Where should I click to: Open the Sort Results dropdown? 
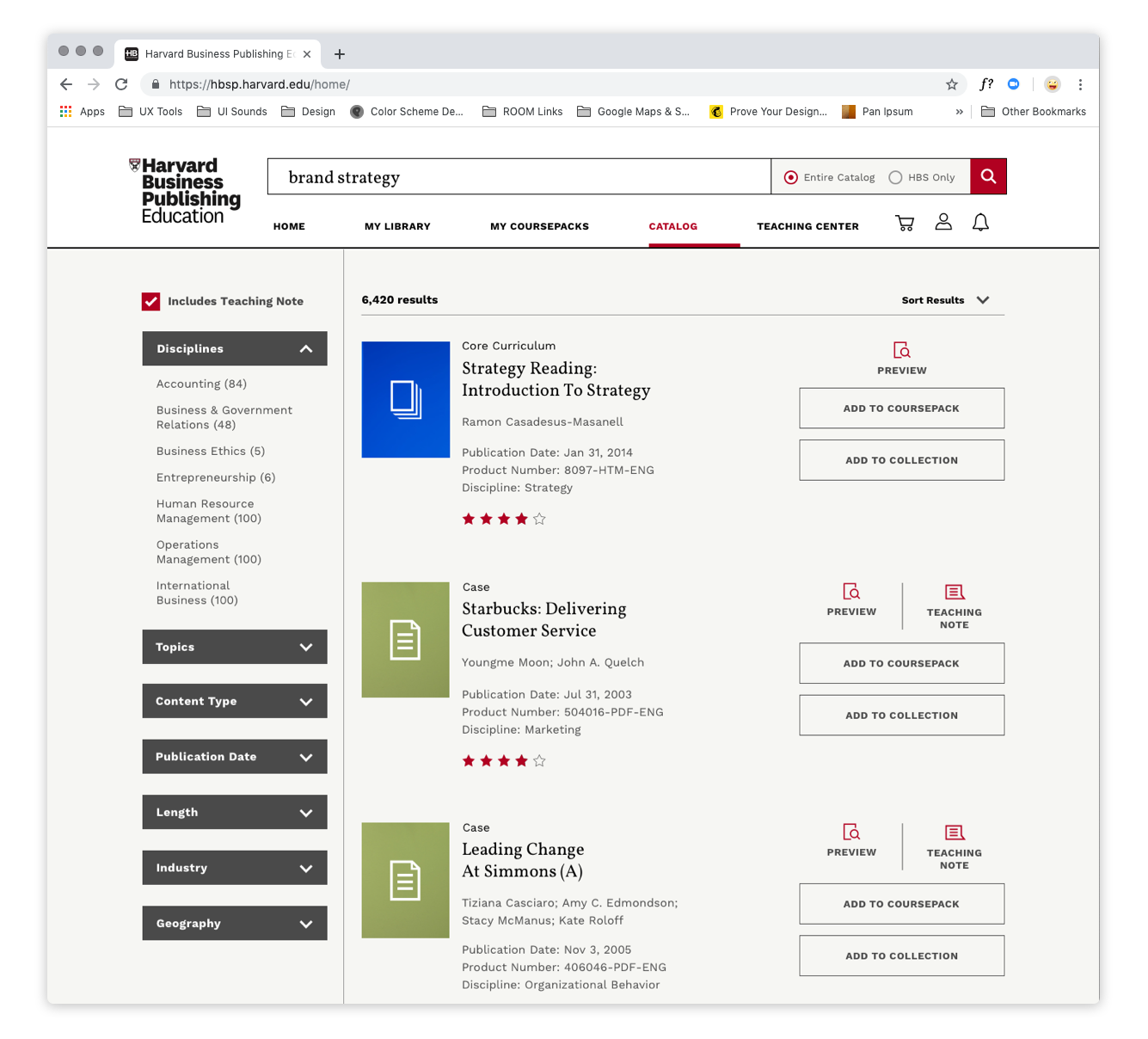pyautogui.click(x=945, y=300)
